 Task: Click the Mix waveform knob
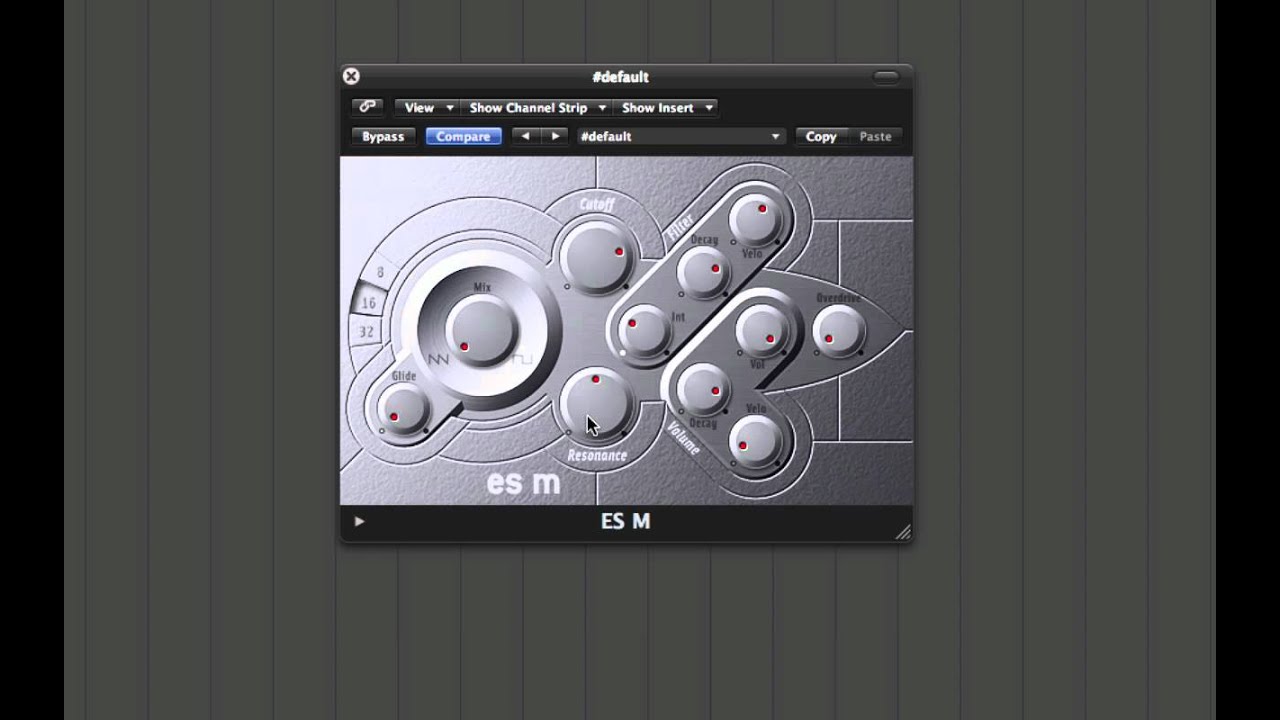(482, 330)
